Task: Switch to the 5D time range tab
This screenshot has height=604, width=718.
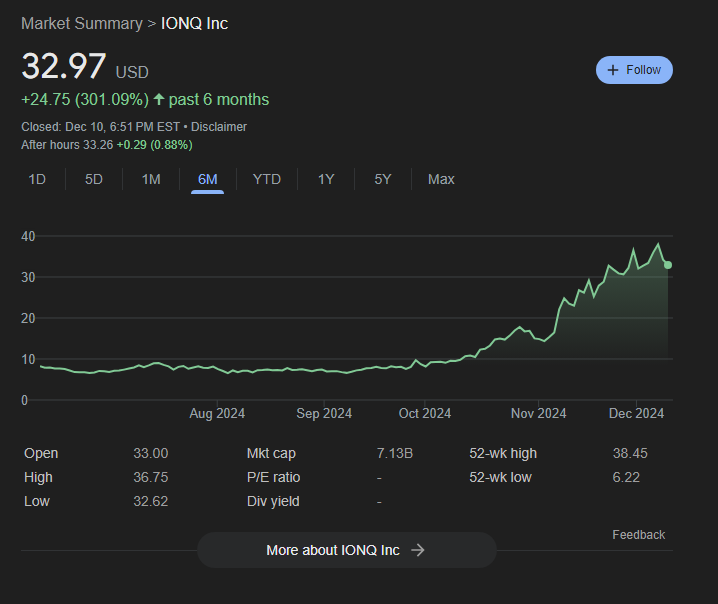Action: 94,179
